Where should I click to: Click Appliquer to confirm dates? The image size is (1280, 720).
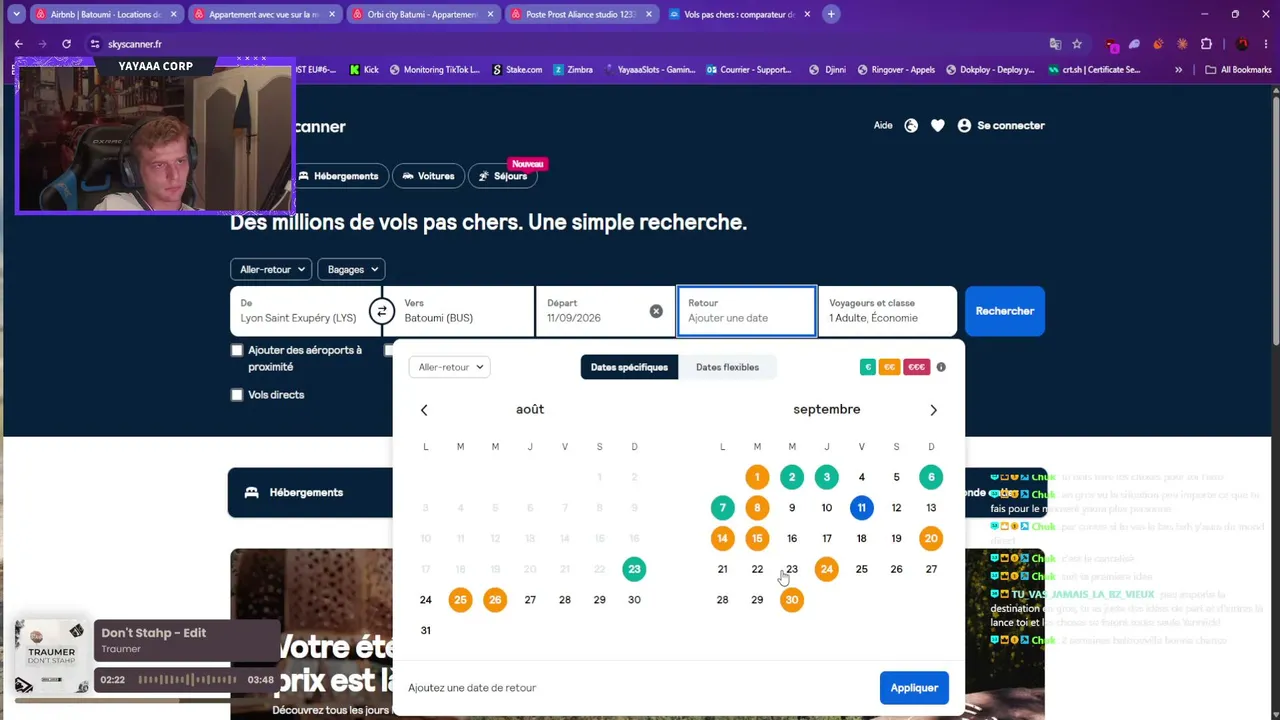point(914,688)
